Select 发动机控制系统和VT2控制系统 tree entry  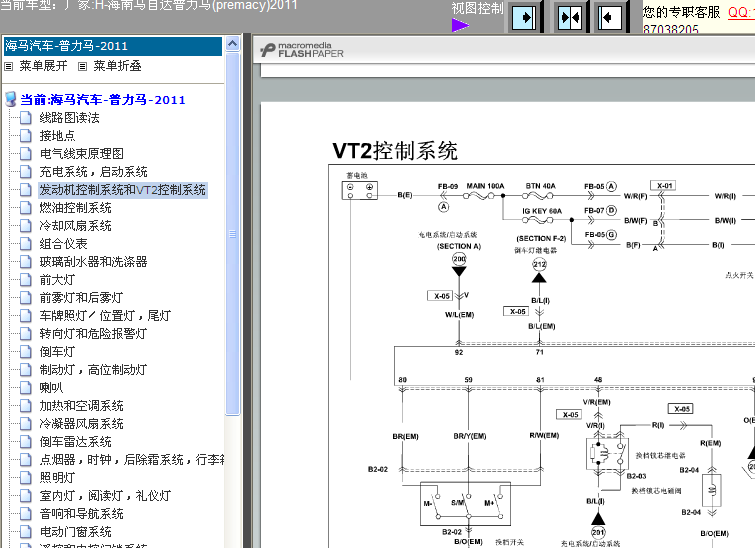pyautogui.click(x=122, y=190)
